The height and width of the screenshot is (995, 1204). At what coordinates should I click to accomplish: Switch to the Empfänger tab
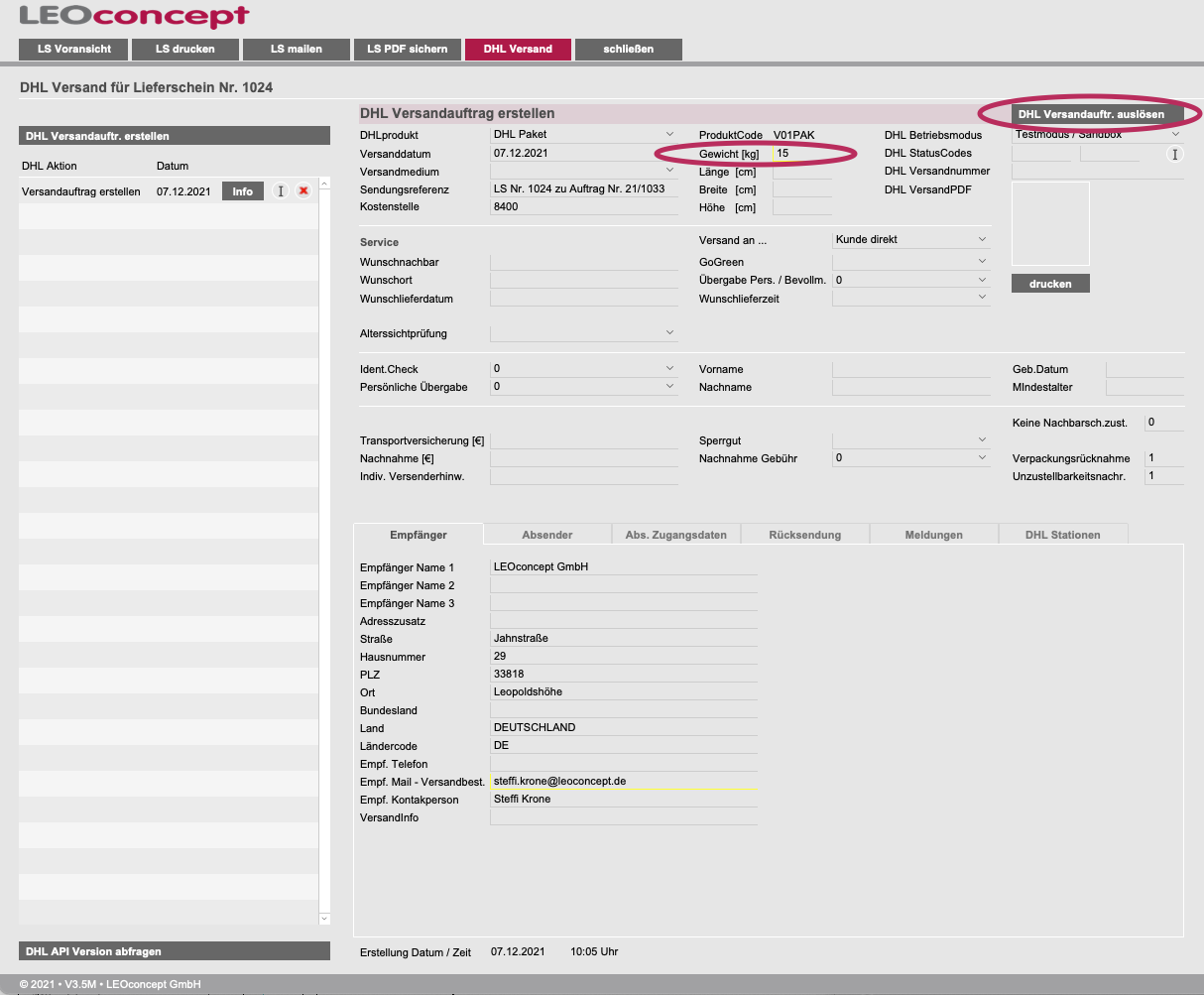click(x=419, y=535)
